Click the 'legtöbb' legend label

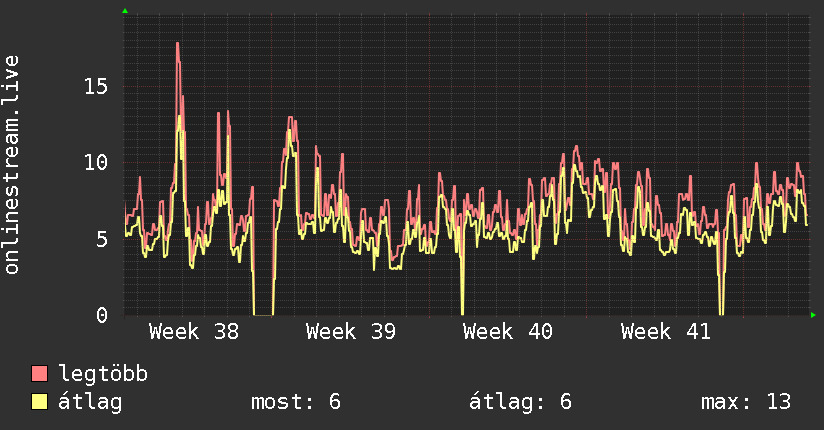[x=103, y=374]
